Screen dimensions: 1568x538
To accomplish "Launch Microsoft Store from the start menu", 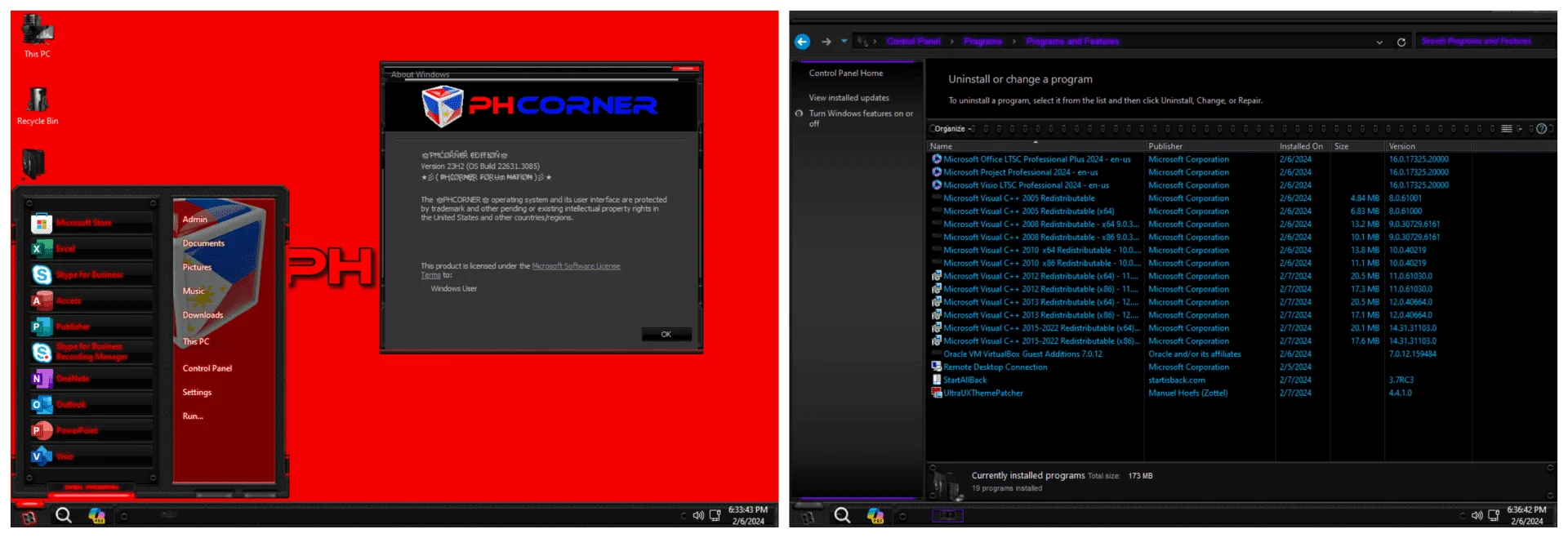I will tap(91, 223).
